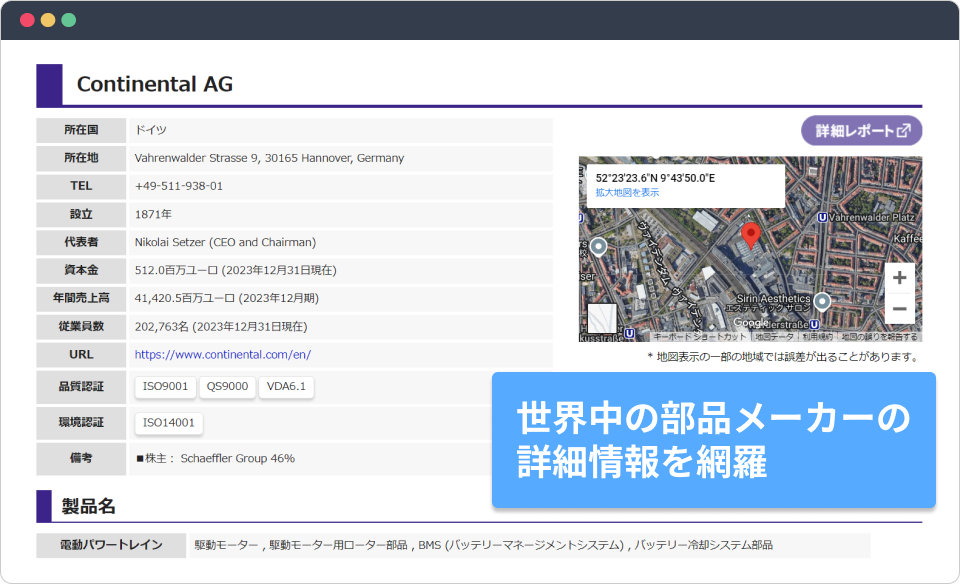This screenshot has height=584, width=960.
Task: Click the green maximize window dot
Action: coord(68,20)
